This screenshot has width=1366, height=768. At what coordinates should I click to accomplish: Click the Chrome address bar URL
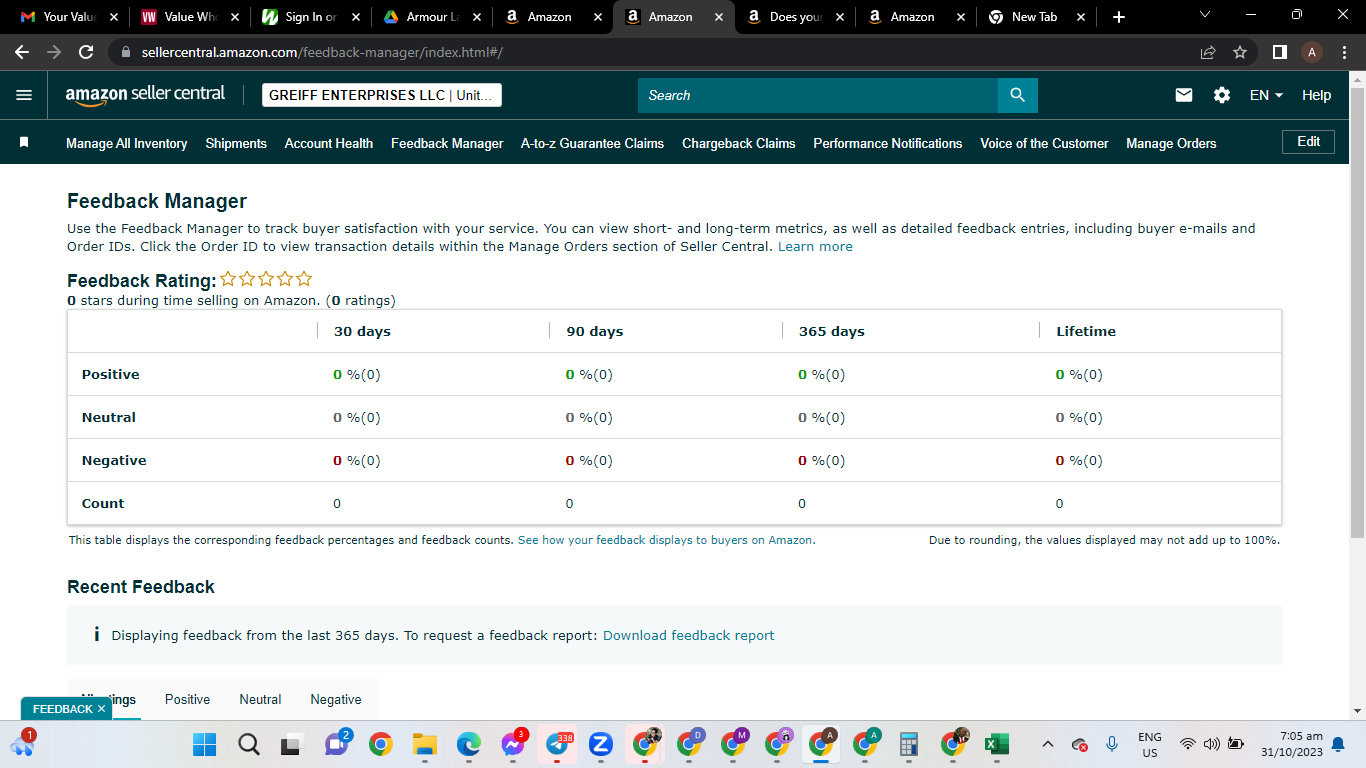coord(322,52)
